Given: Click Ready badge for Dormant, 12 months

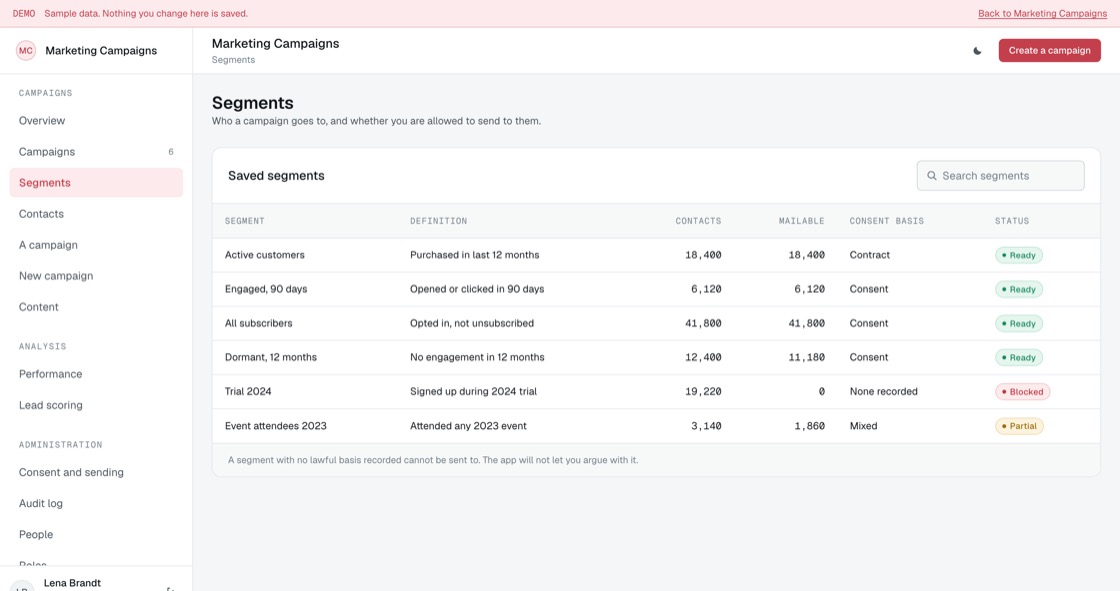Looking at the screenshot, I should (1019, 357).
